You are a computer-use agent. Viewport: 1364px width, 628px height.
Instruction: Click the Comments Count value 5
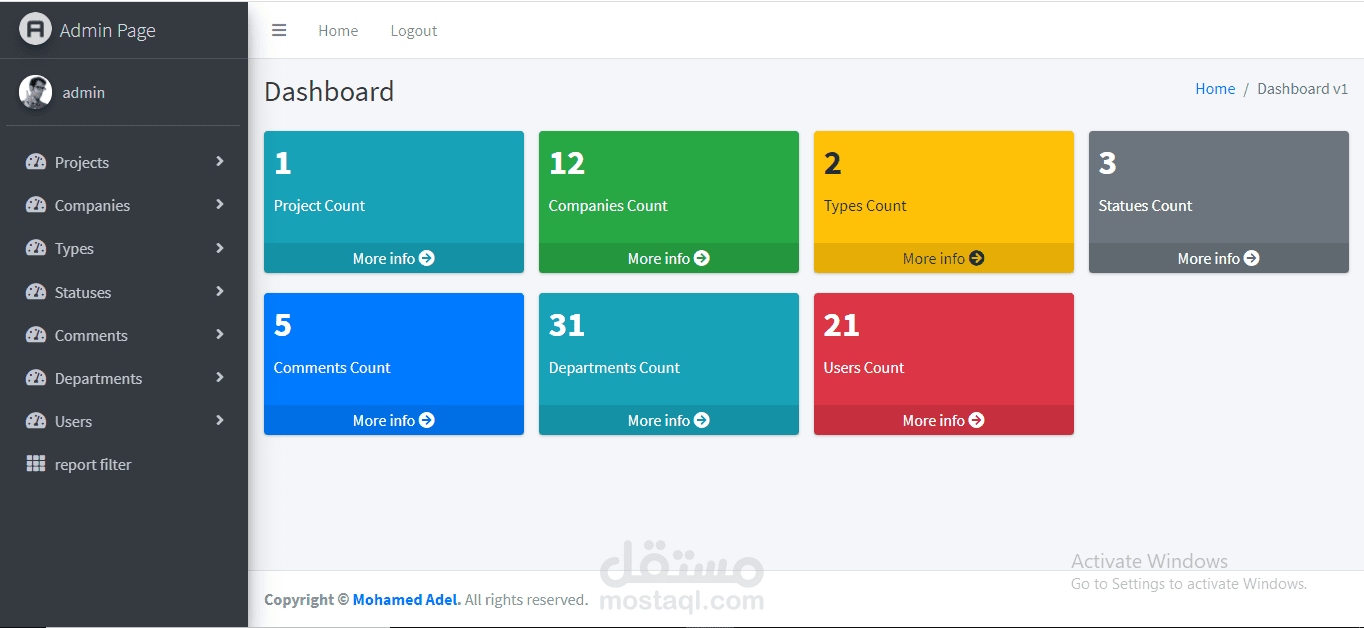[283, 325]
